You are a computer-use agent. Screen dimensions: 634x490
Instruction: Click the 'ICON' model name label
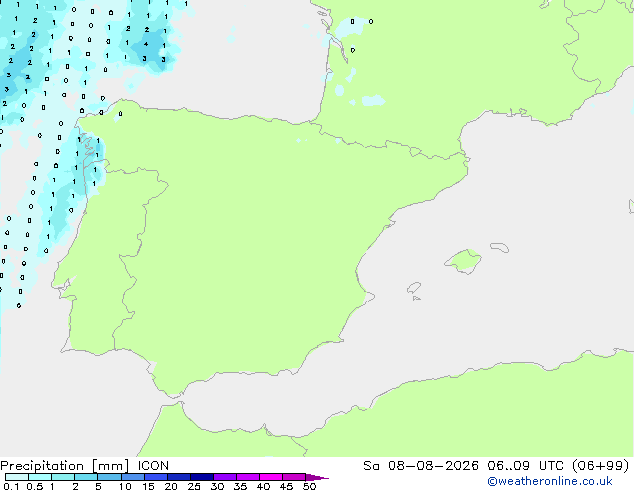153,466
